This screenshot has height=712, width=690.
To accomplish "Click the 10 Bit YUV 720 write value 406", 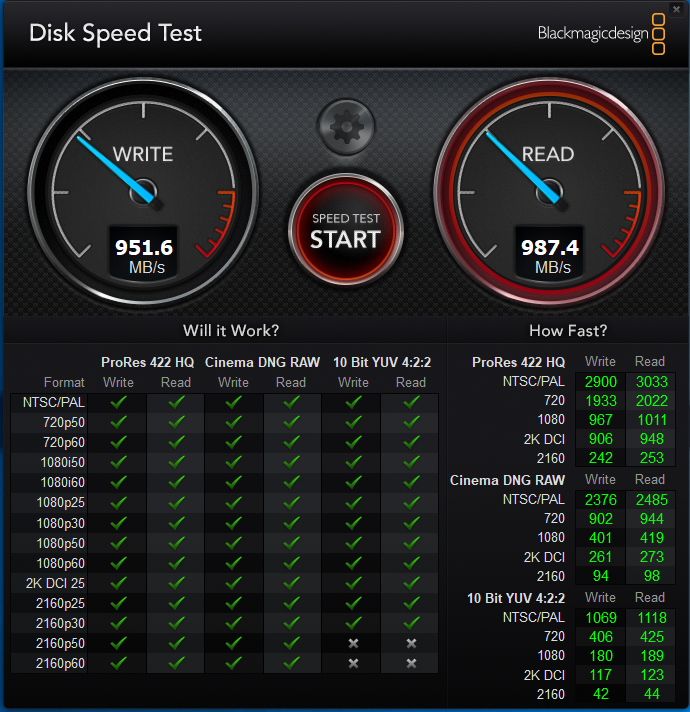I will coord(601,637).
